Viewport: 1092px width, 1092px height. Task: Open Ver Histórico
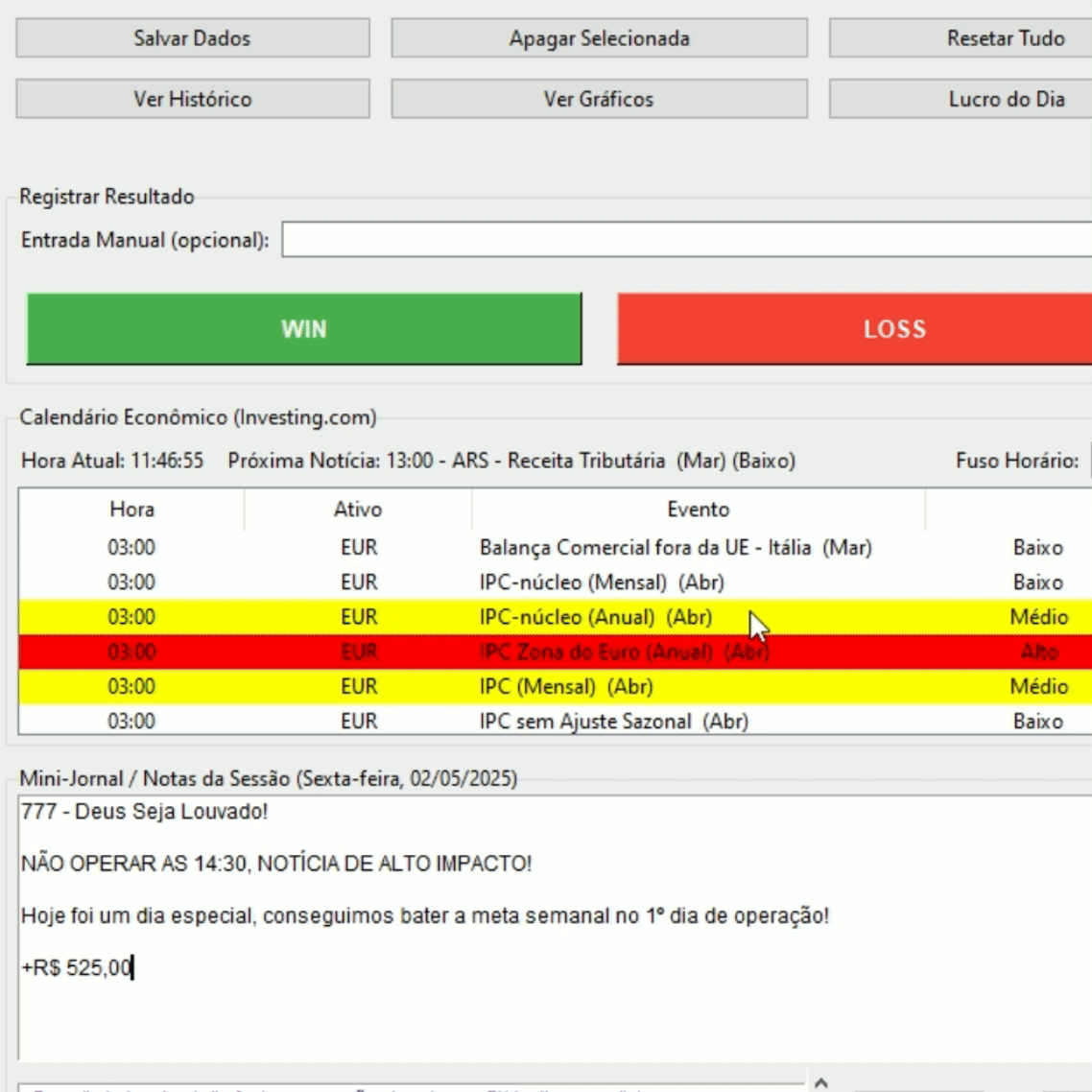[x=192, y=99]
